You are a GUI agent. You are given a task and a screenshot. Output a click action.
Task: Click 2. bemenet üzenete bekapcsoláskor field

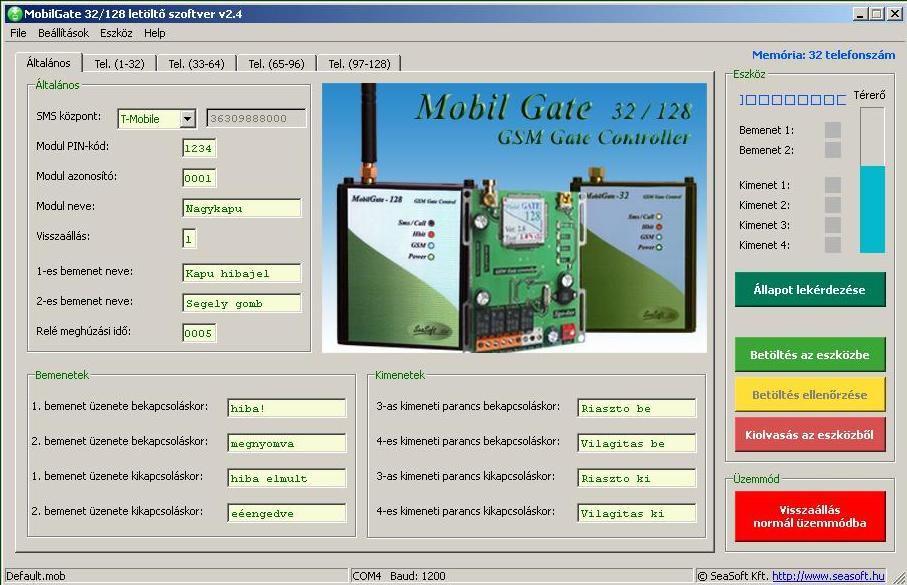286,443
